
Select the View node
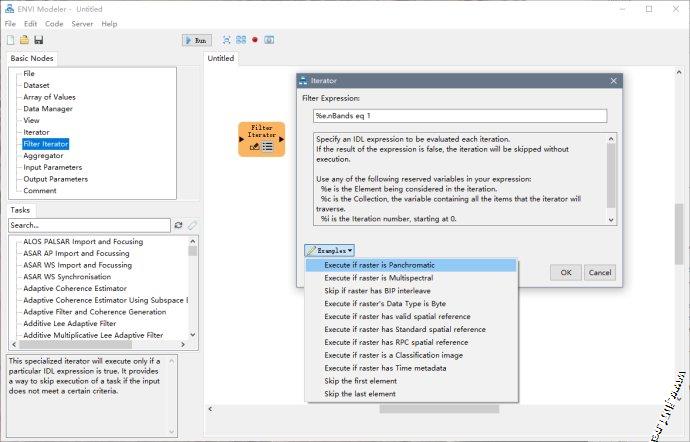click(x=31, y=120)
